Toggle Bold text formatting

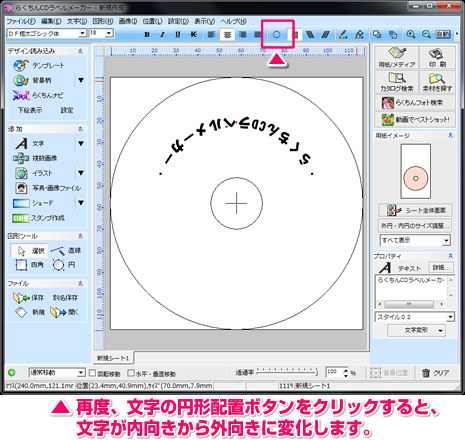point(147,34)
